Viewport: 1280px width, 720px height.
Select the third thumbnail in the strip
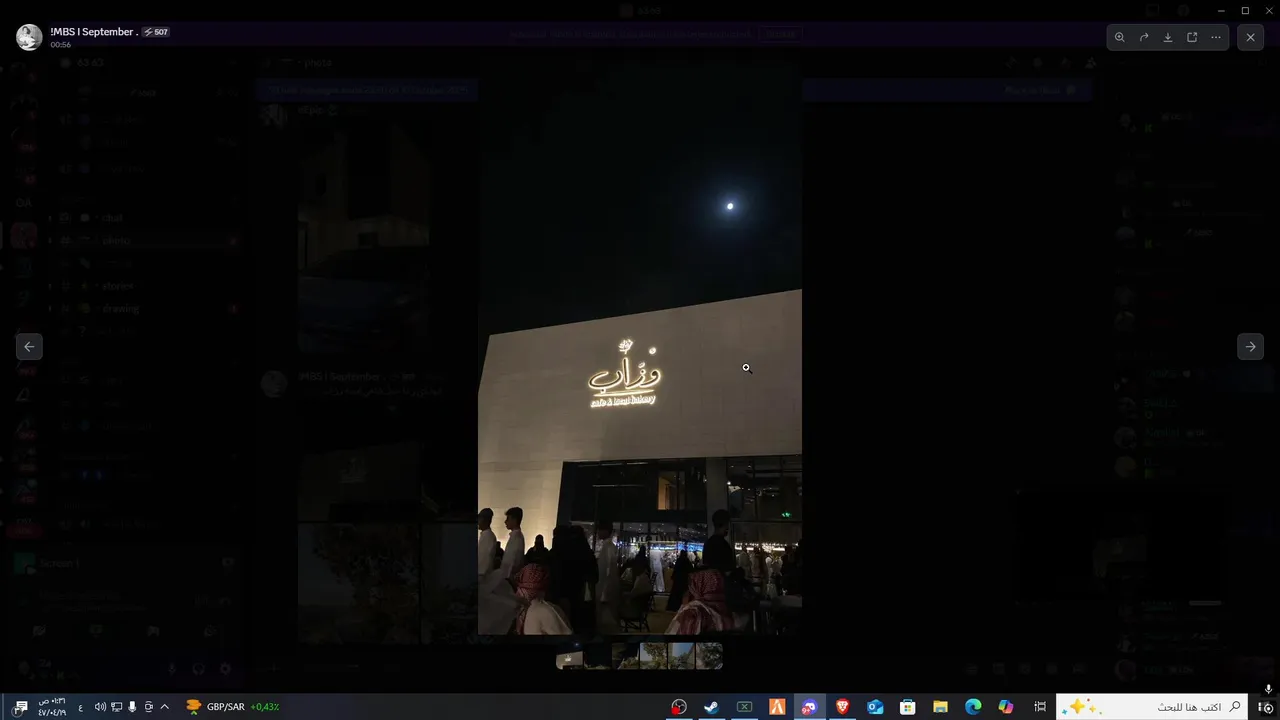pyautogui.click(x=625, y=655)
